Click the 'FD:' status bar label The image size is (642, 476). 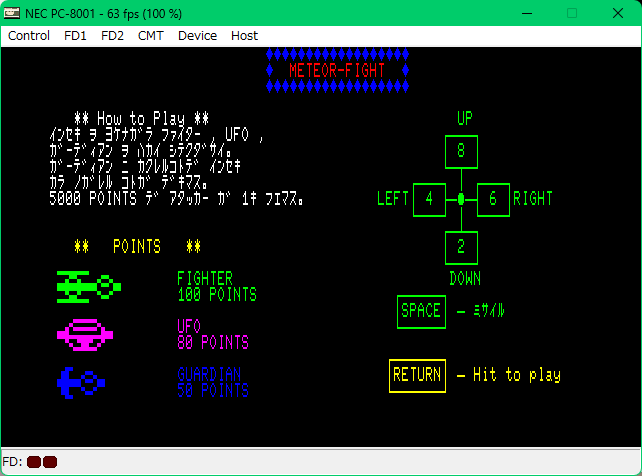12,462
